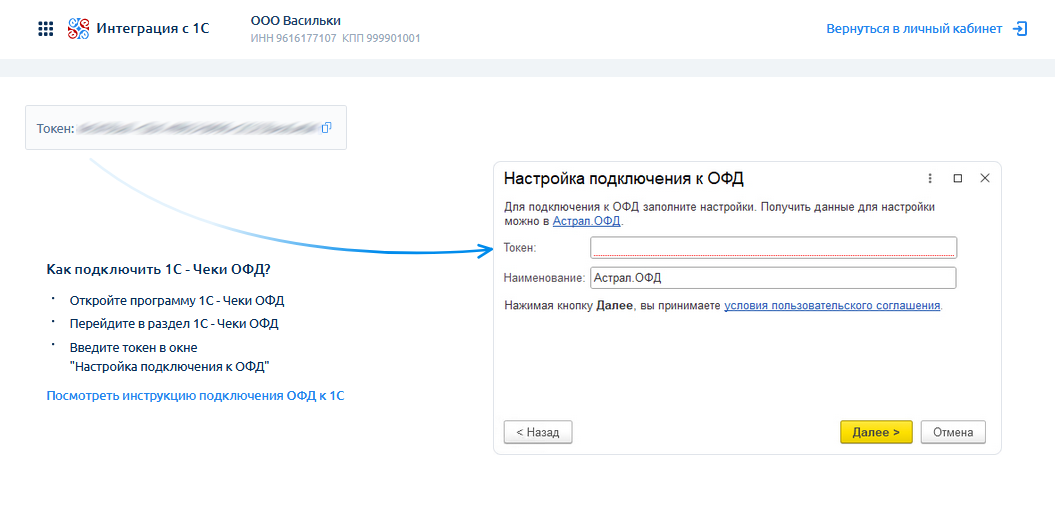Open Посмотреть инструкцию подключения ОФД к 1С
The height and width of the screenshot is (518, 1055).
pyautogui.click(x=195, y=396)
